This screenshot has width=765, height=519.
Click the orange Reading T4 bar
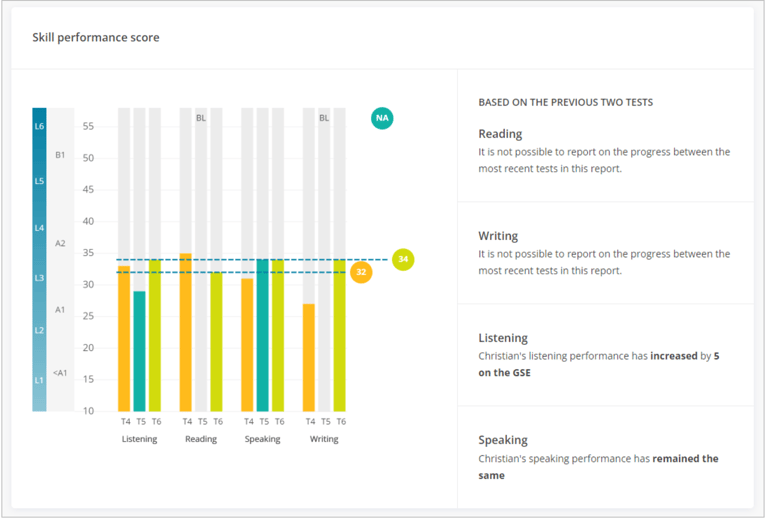(x=186, y=332)
